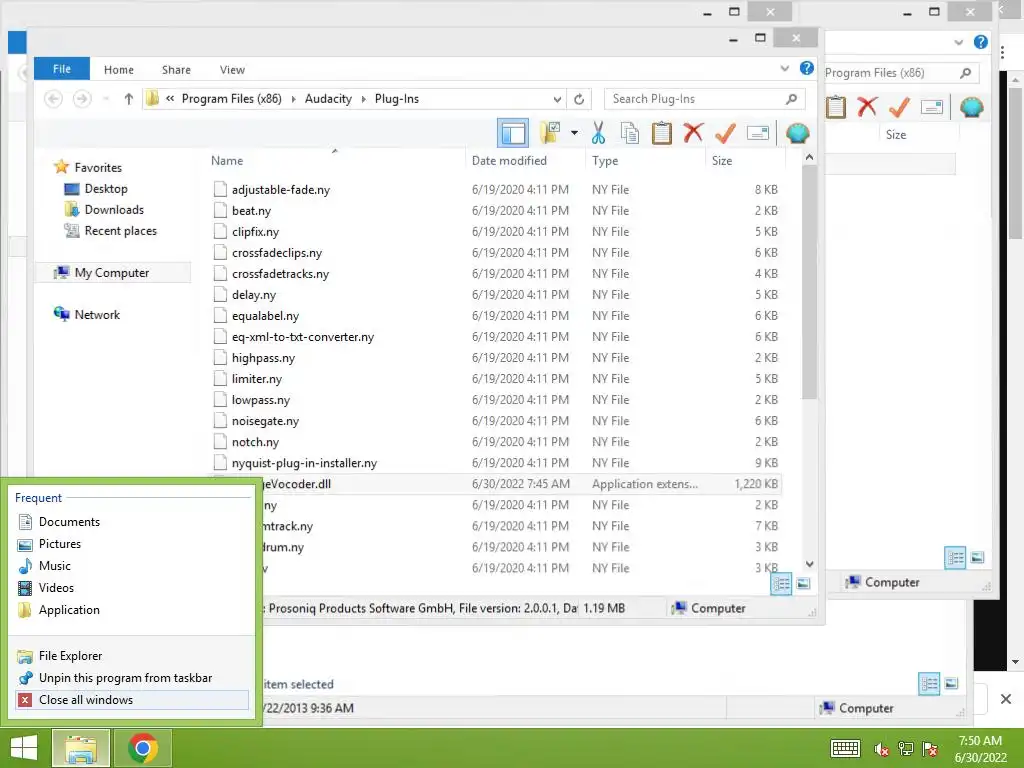1024x768 pixels.
Task: Paste using clipboard icon in Plug-Ins window
Action: pyautogui.click(x=661, y=133)
